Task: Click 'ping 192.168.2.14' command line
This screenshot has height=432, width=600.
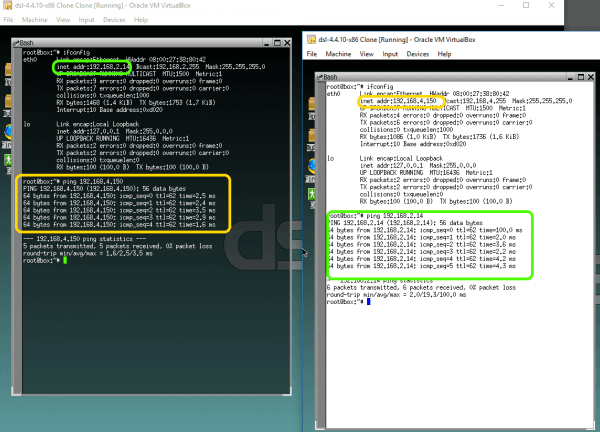Action: 395,216
